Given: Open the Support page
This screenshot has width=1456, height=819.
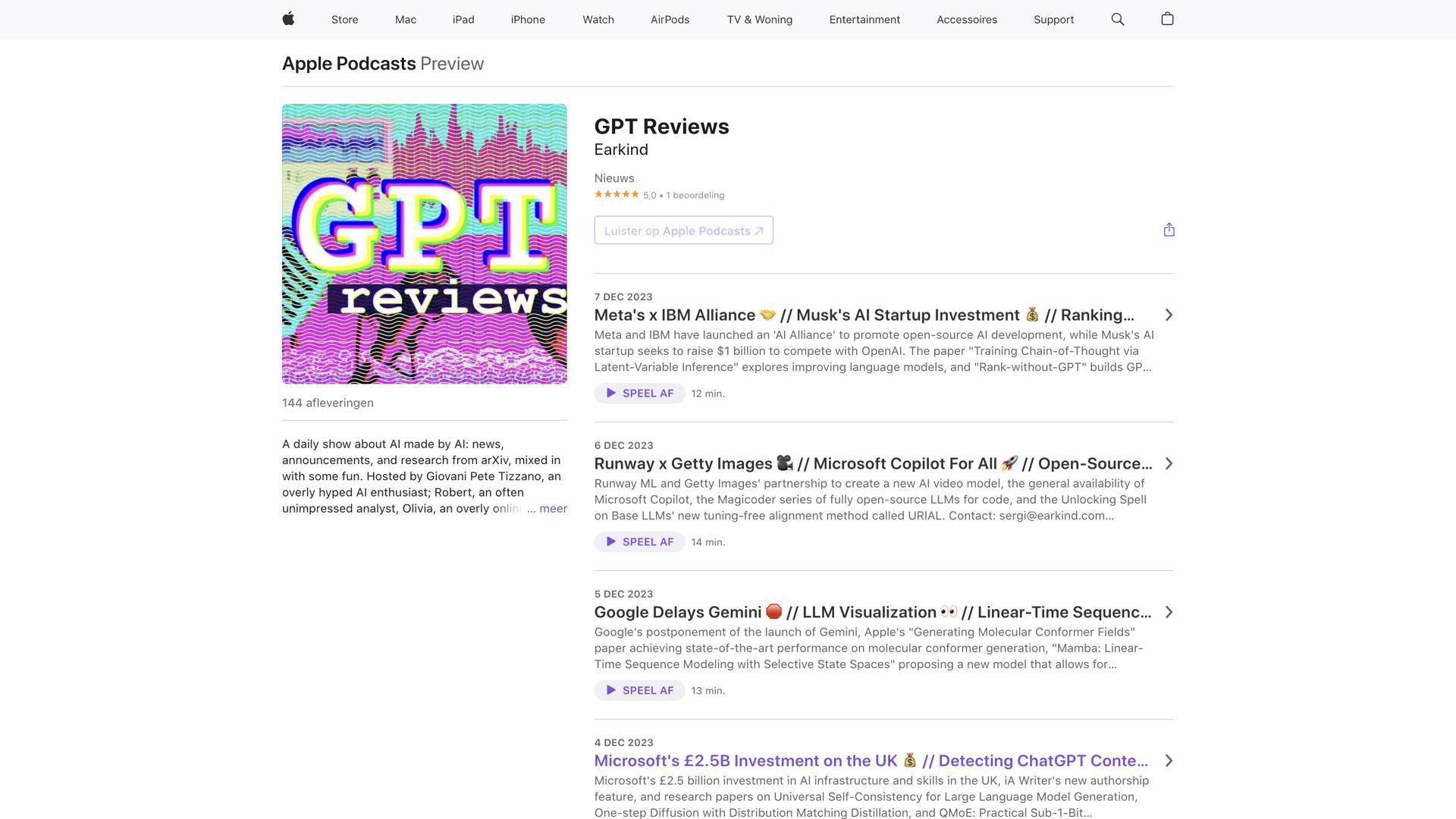Looking at the screenshot, I should pos(1053,19).
